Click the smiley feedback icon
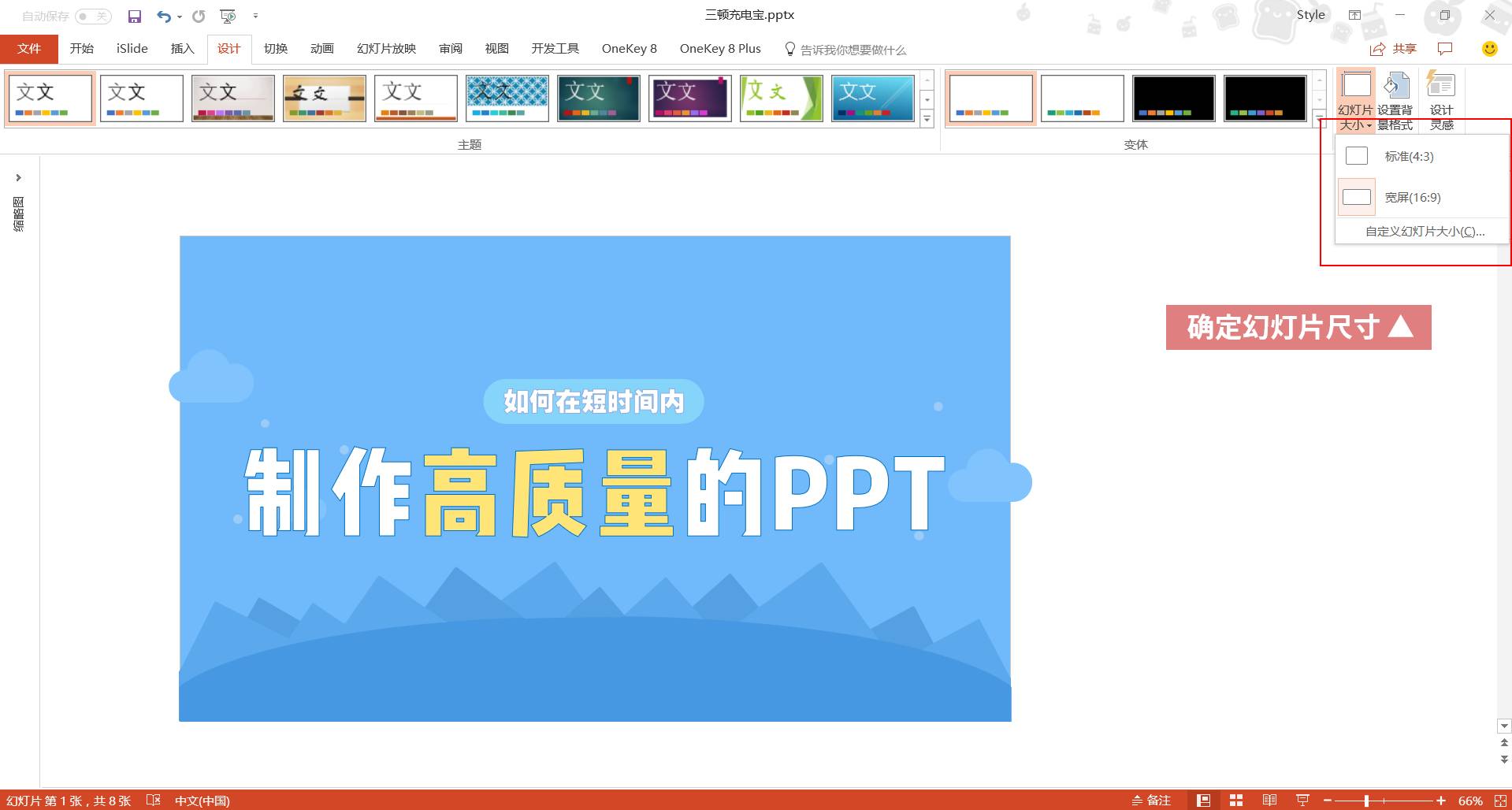The image size is (1512, 810). point(1489,49)
